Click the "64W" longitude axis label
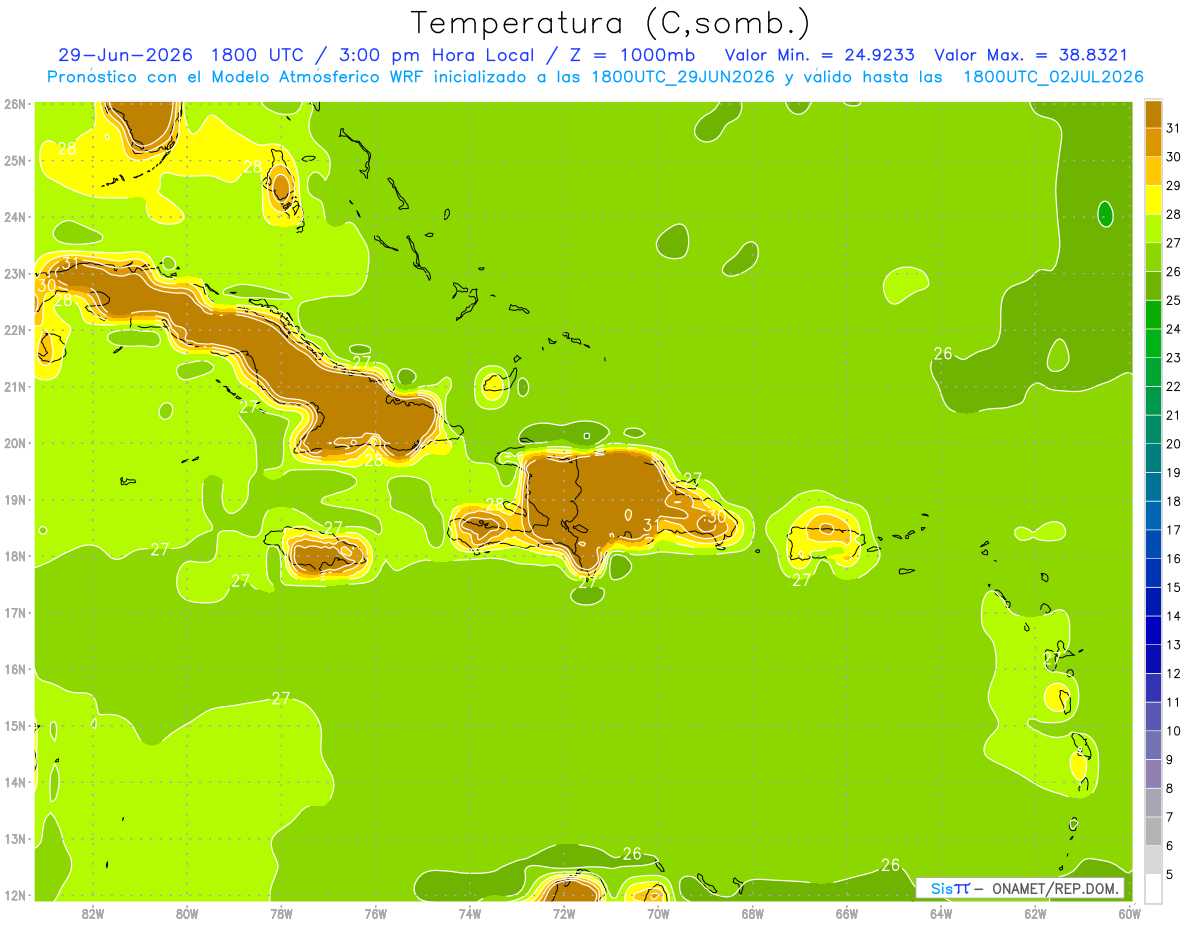The image size is (1200, 927). pos(941,913)
